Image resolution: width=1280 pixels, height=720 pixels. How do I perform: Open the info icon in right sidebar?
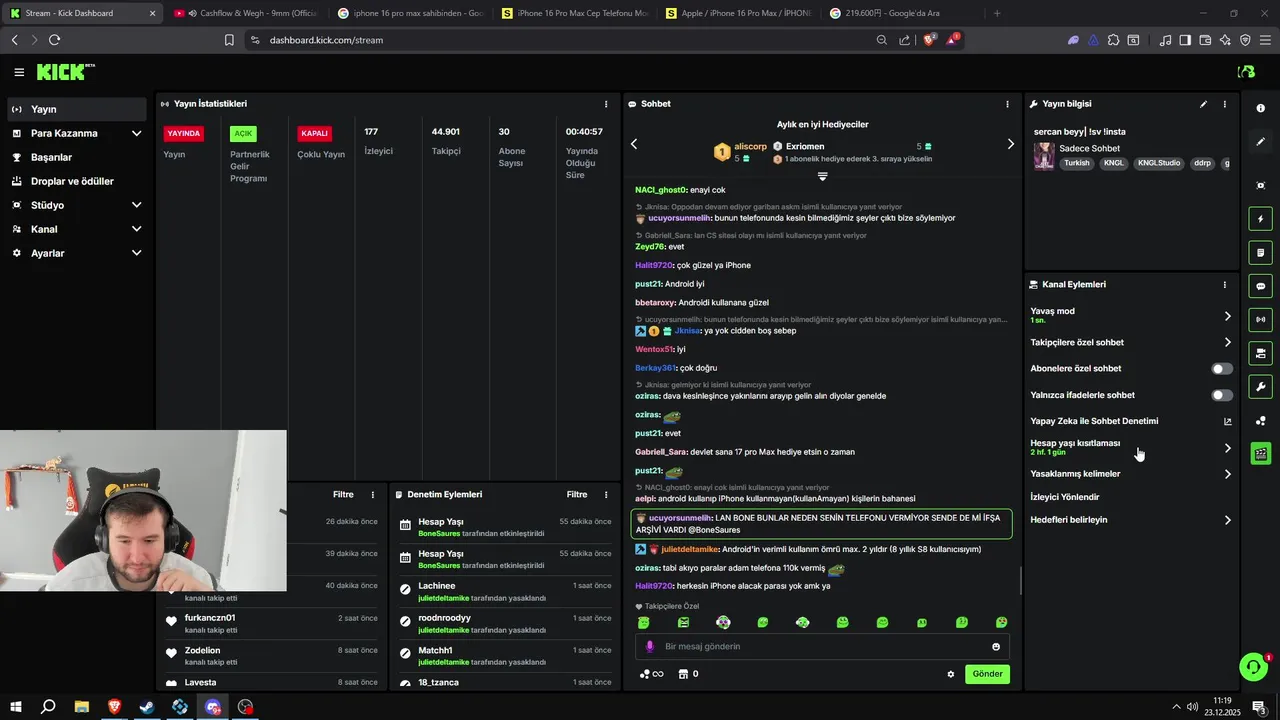pyautogui.click(x=1261, y=108)
